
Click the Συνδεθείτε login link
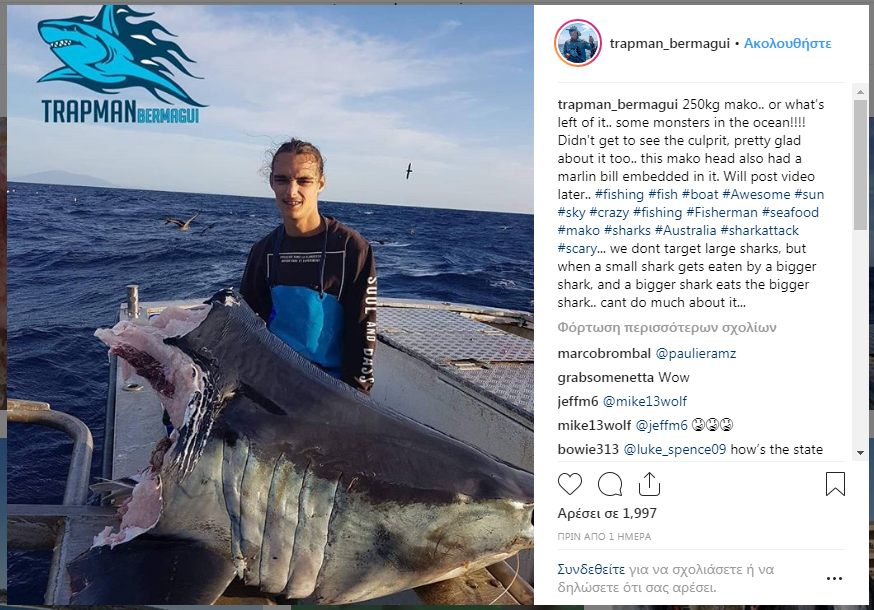click(591, 569)
